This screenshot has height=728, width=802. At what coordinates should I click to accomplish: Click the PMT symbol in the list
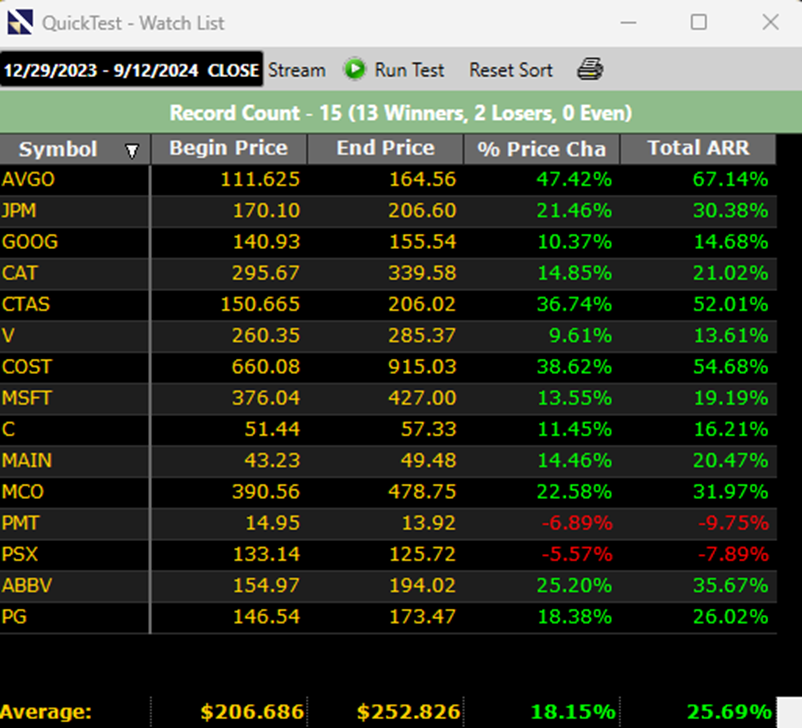[x=21, y=523]
